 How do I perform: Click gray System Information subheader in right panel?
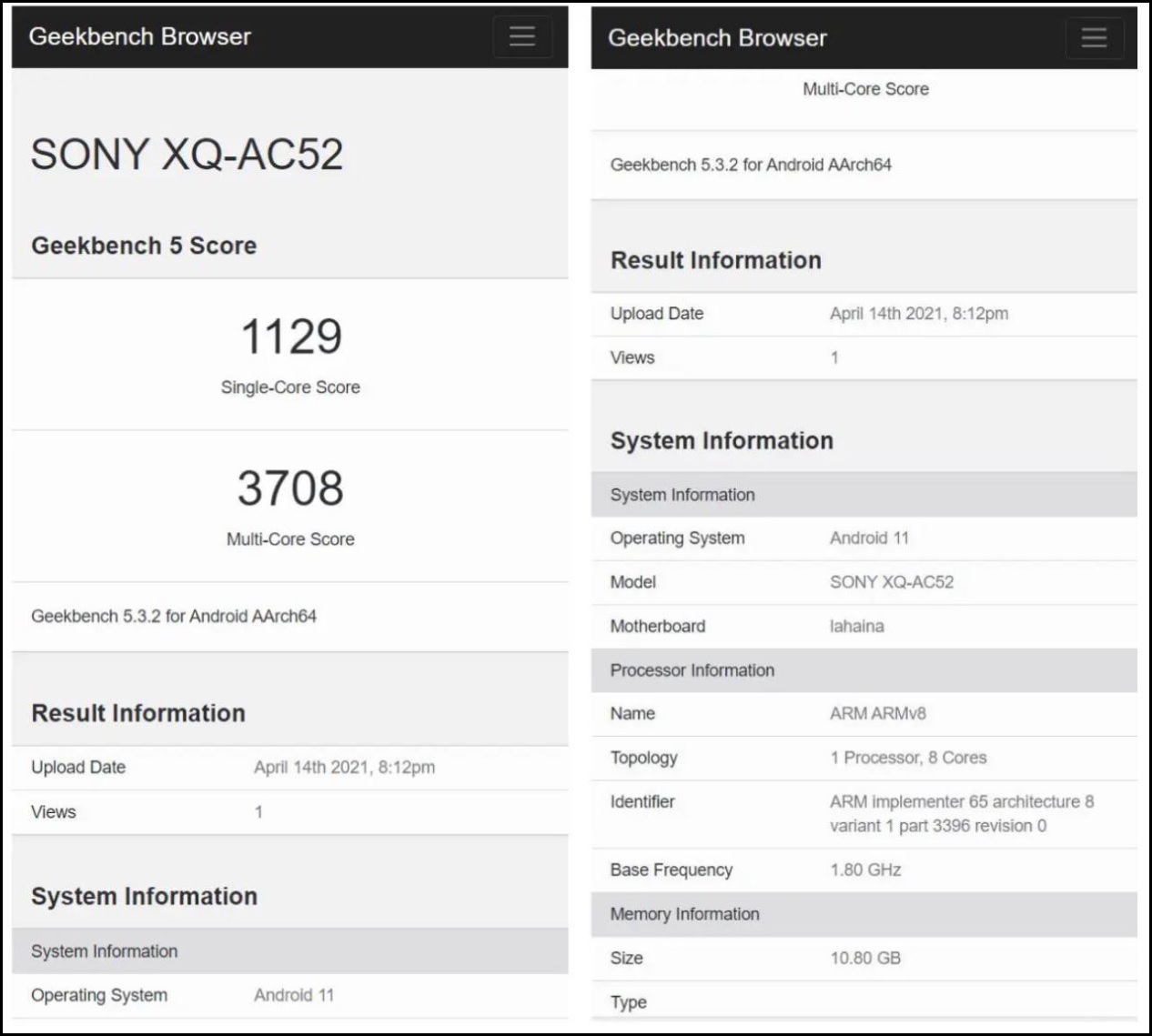pyautogui.click(x=682, y=495)
